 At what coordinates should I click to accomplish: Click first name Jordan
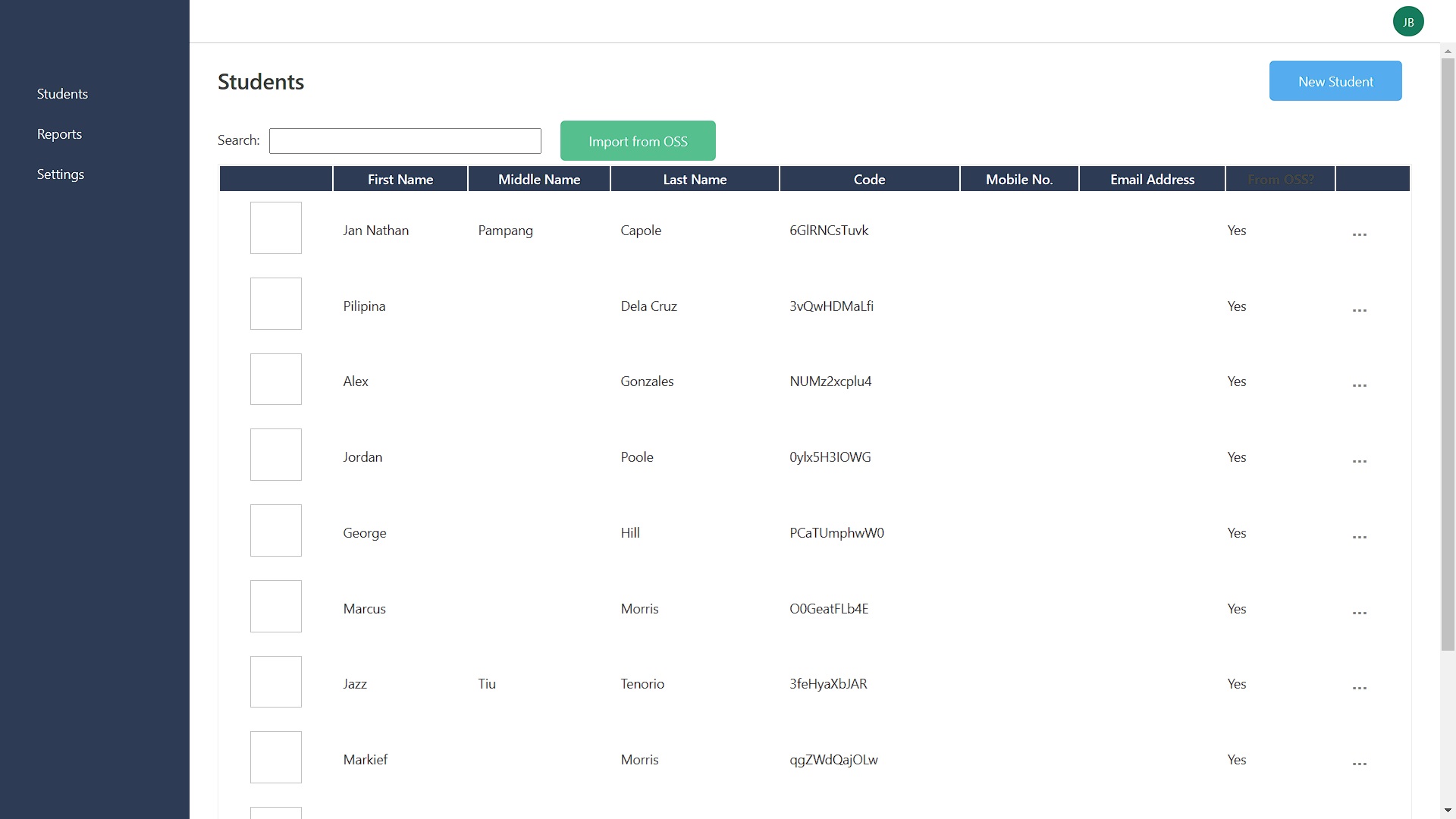362,457
